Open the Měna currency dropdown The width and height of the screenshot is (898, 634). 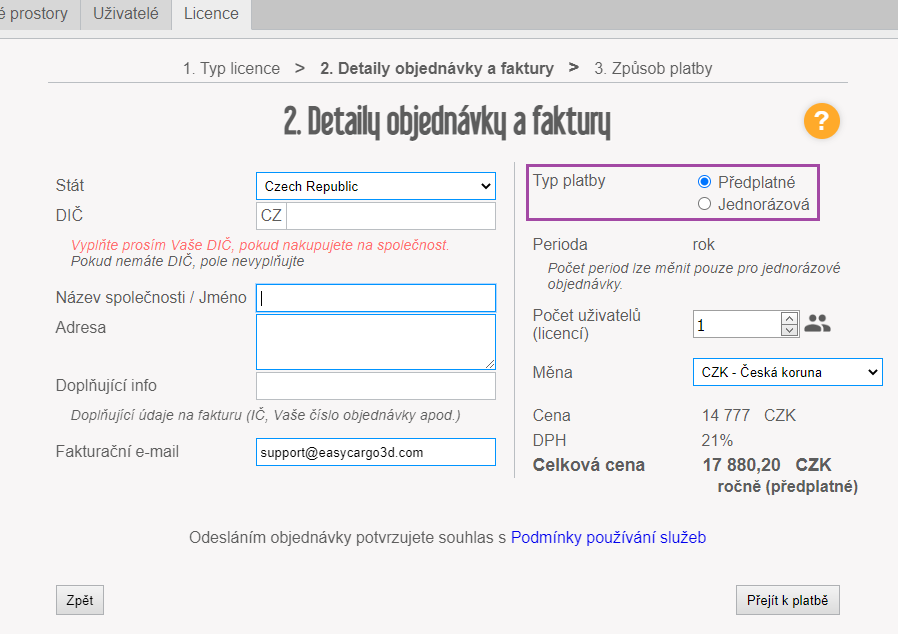tap(786, 372)
